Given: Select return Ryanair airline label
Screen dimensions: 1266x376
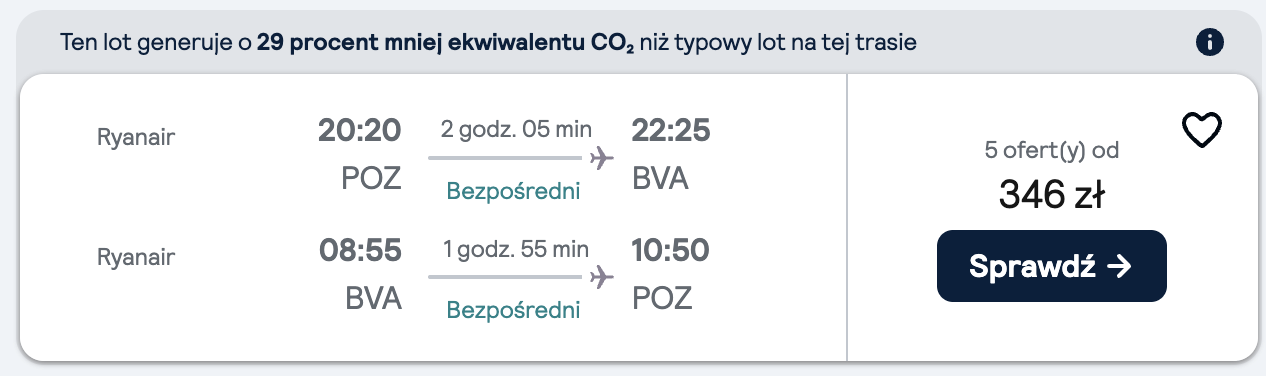Looking at the screenshot, I should tap(136, 257).
